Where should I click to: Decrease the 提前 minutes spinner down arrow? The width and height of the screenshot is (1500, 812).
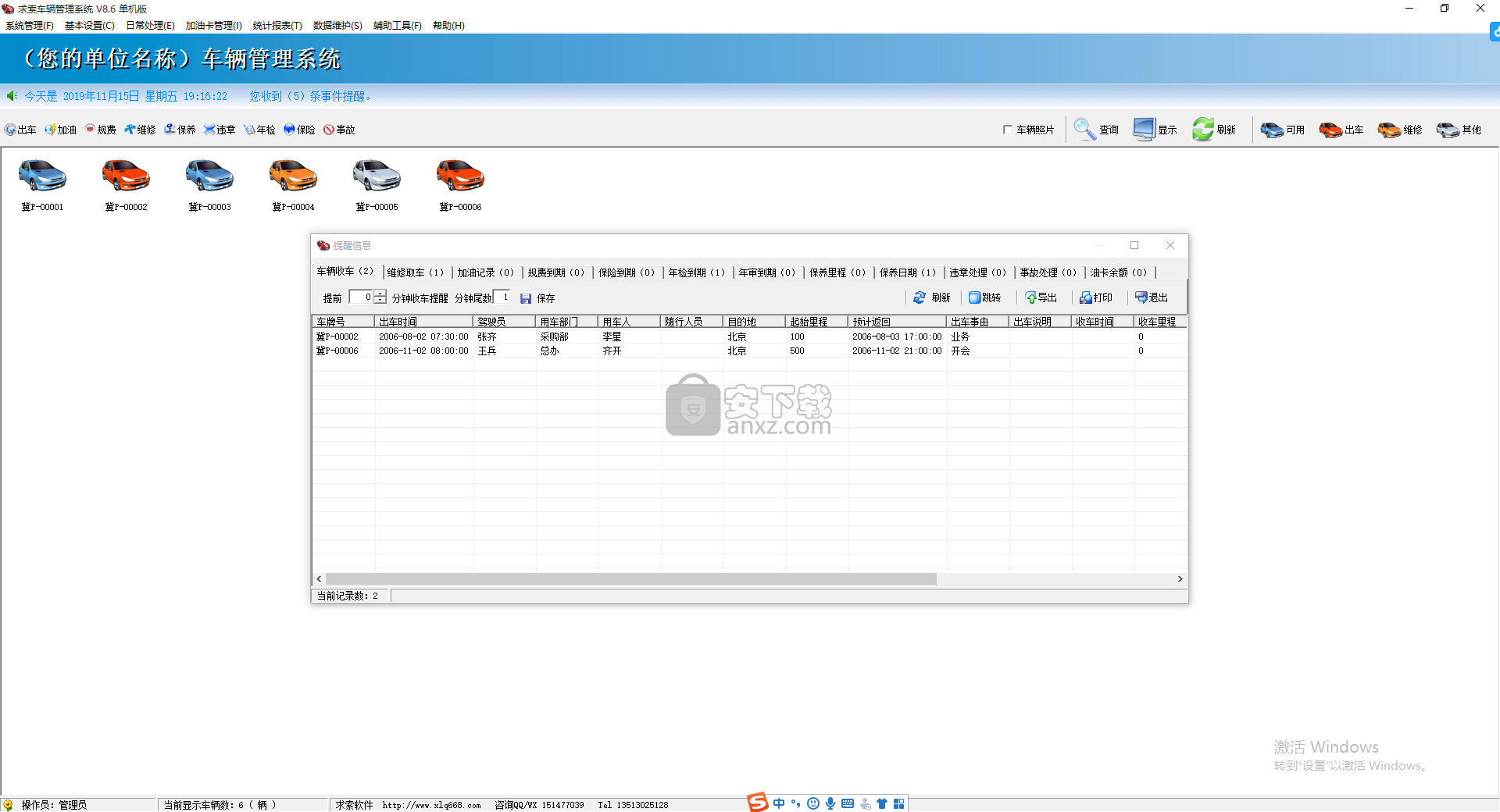pos(380,301)
